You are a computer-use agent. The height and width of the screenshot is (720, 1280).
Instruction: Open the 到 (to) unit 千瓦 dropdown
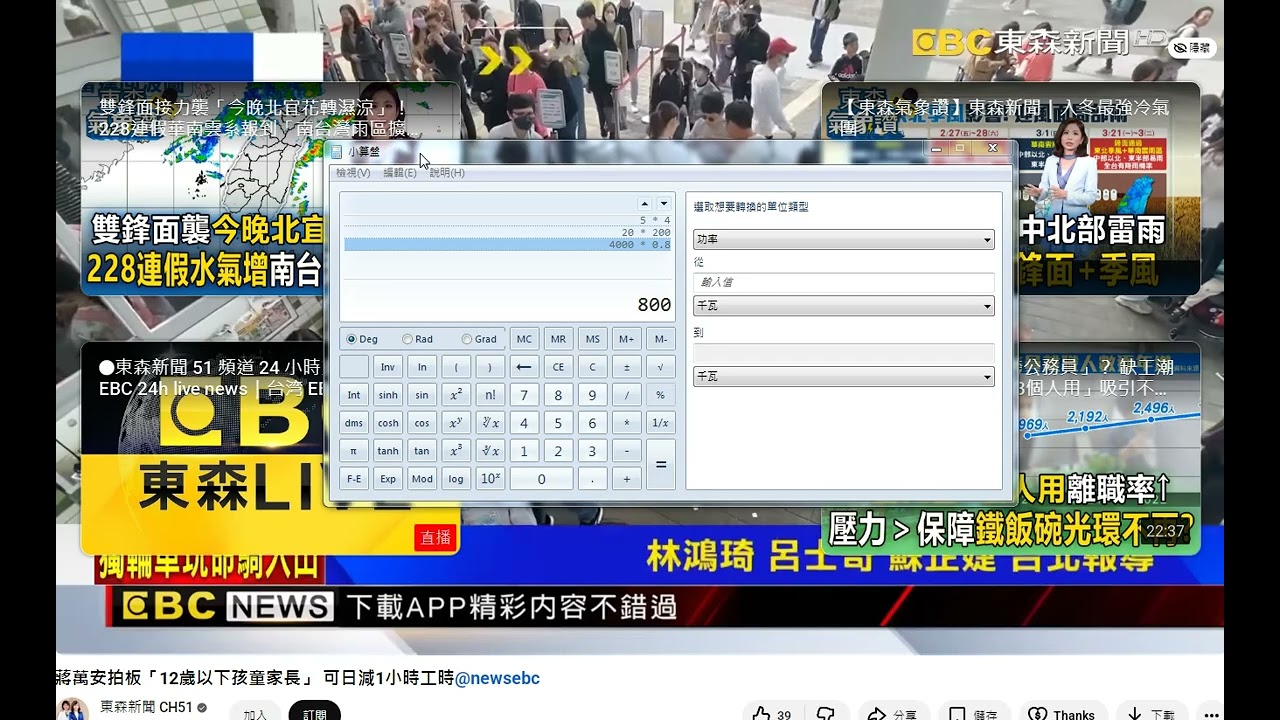844,377
